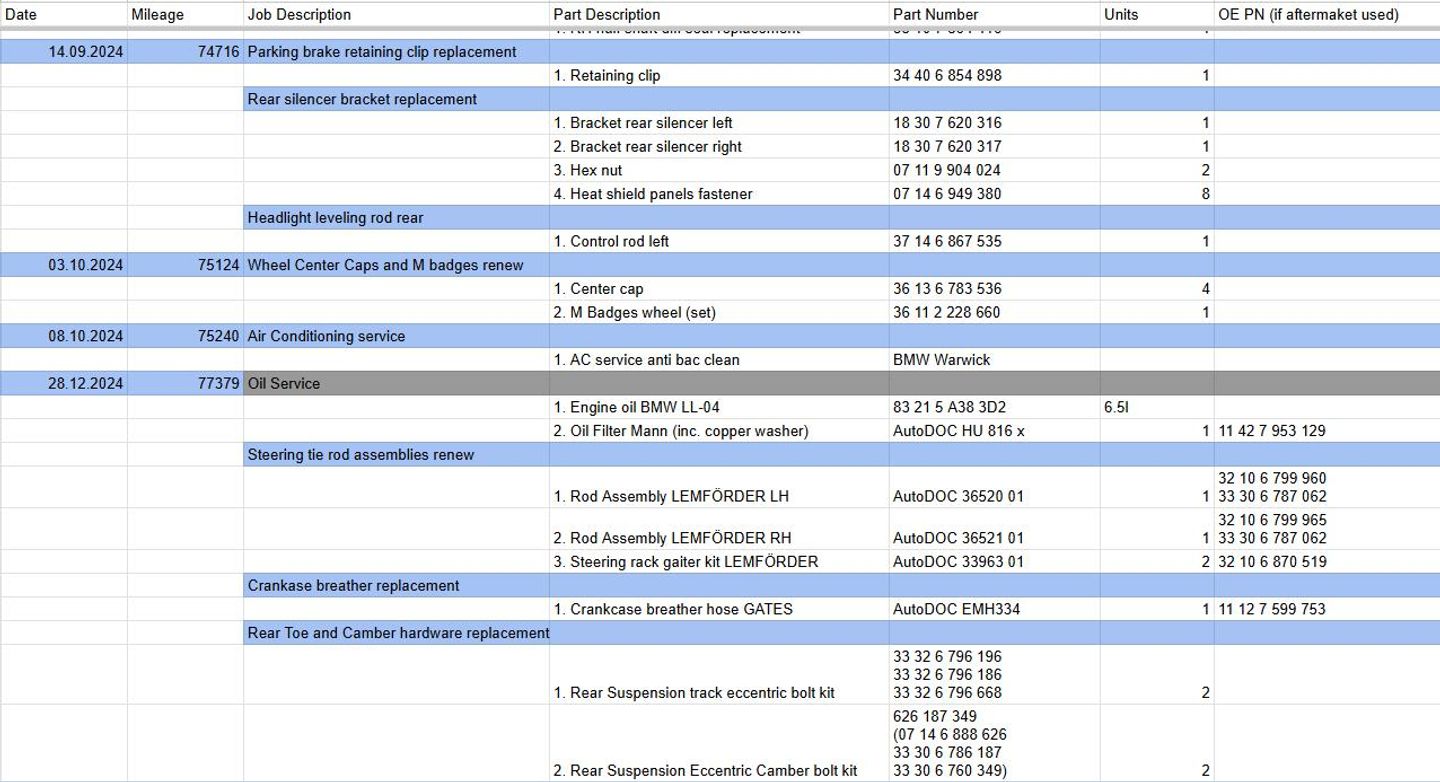1440x782 pixels.
Task: Select Steering tie rod assemblies renew cell
Action: [x=360, y=455]
